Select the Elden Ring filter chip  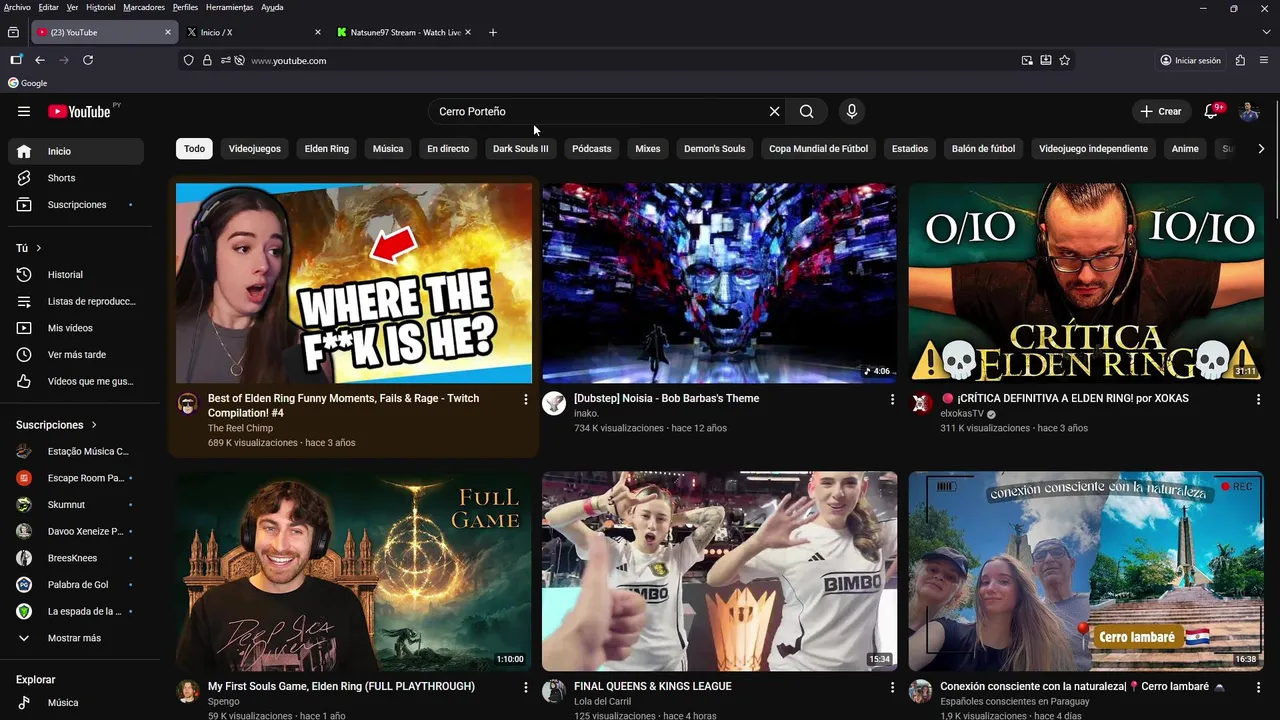327,149
